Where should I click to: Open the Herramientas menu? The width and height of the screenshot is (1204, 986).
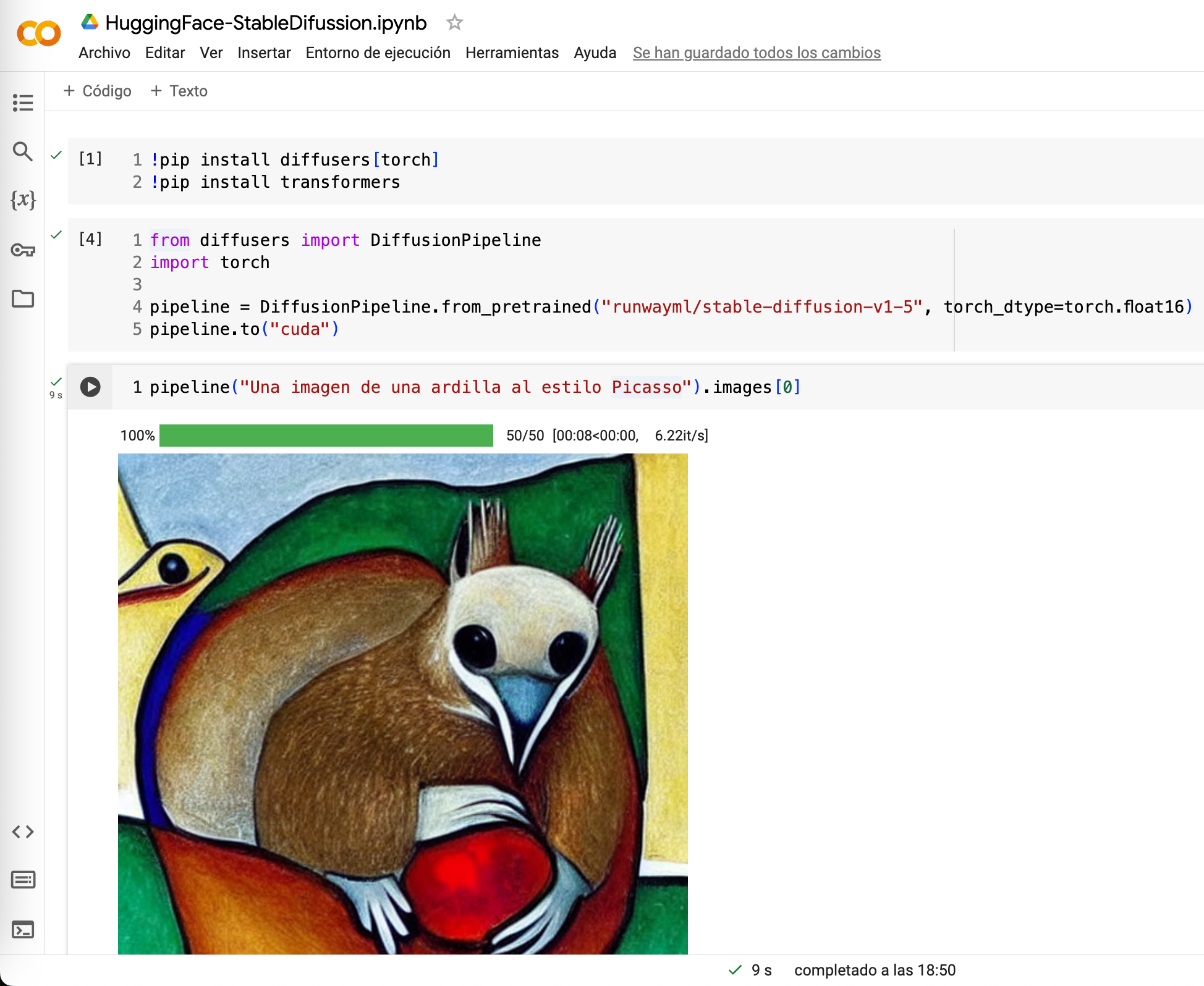click(512, 53)
